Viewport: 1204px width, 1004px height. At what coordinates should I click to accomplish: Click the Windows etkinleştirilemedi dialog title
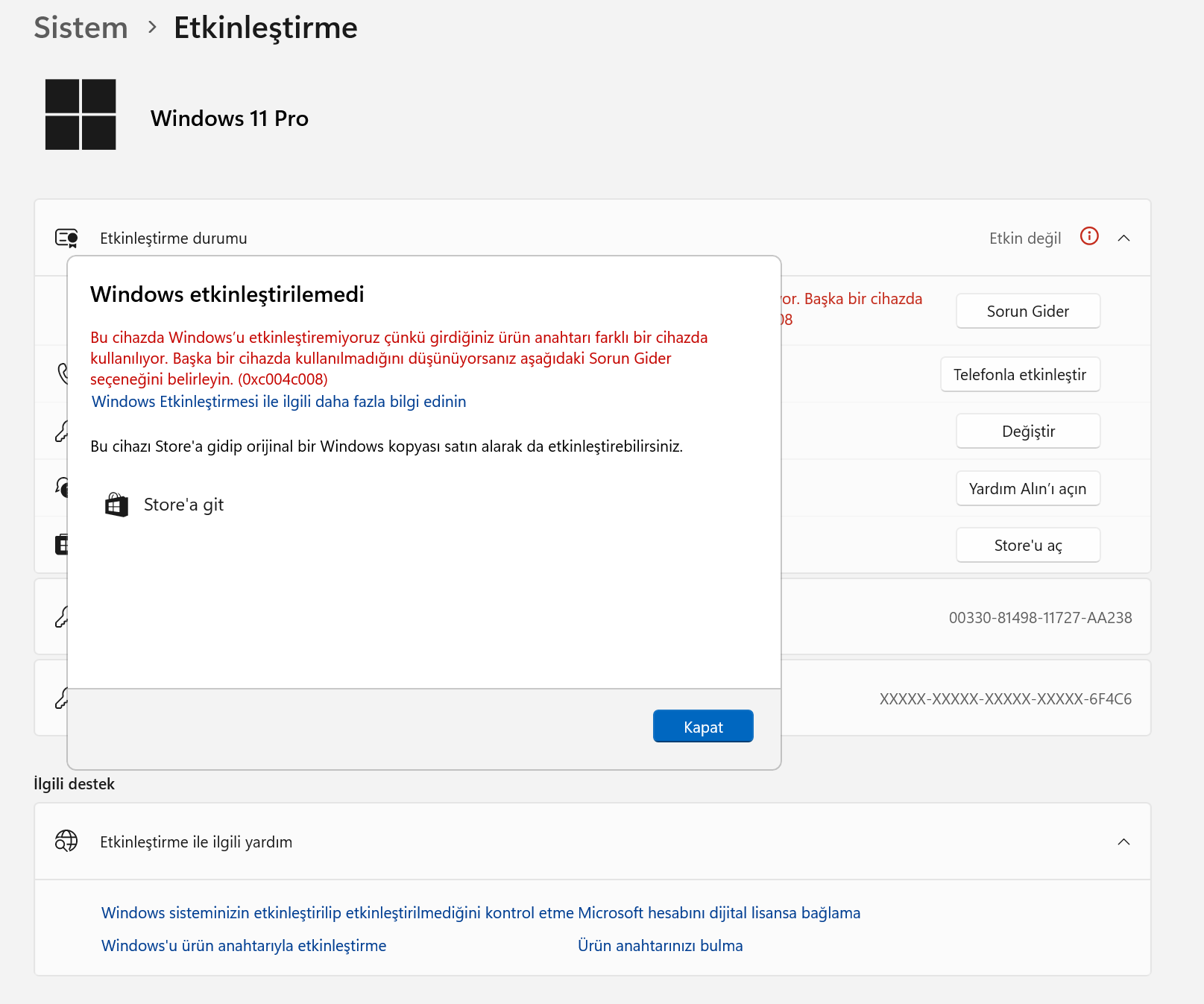(227, 294)
